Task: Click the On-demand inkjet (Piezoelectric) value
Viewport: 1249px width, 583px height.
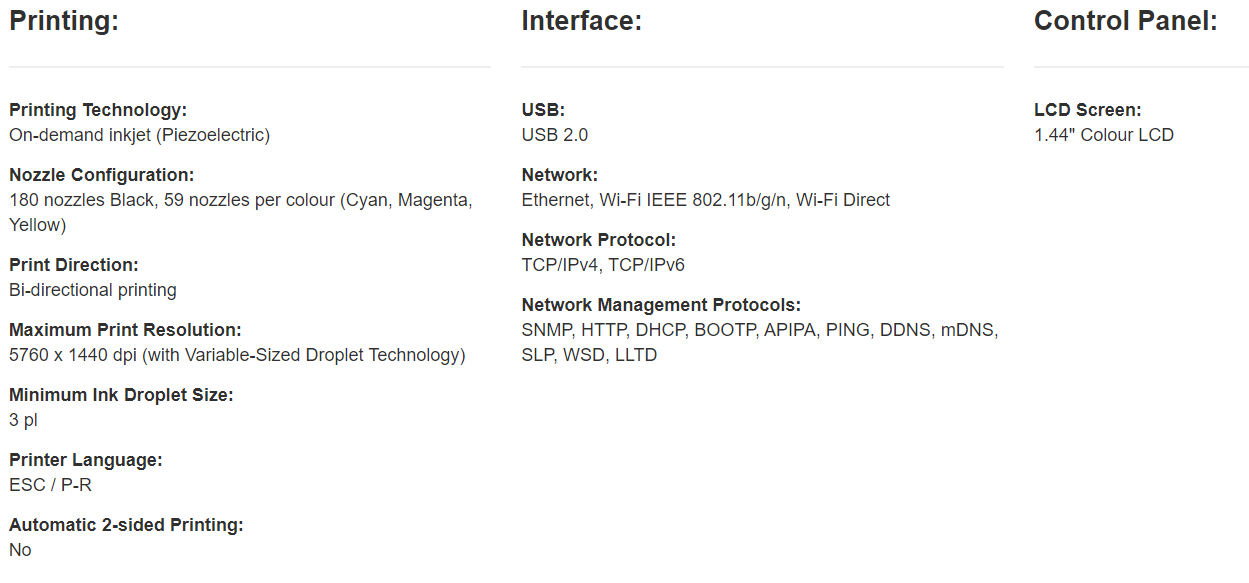Action: click(139, 135)
